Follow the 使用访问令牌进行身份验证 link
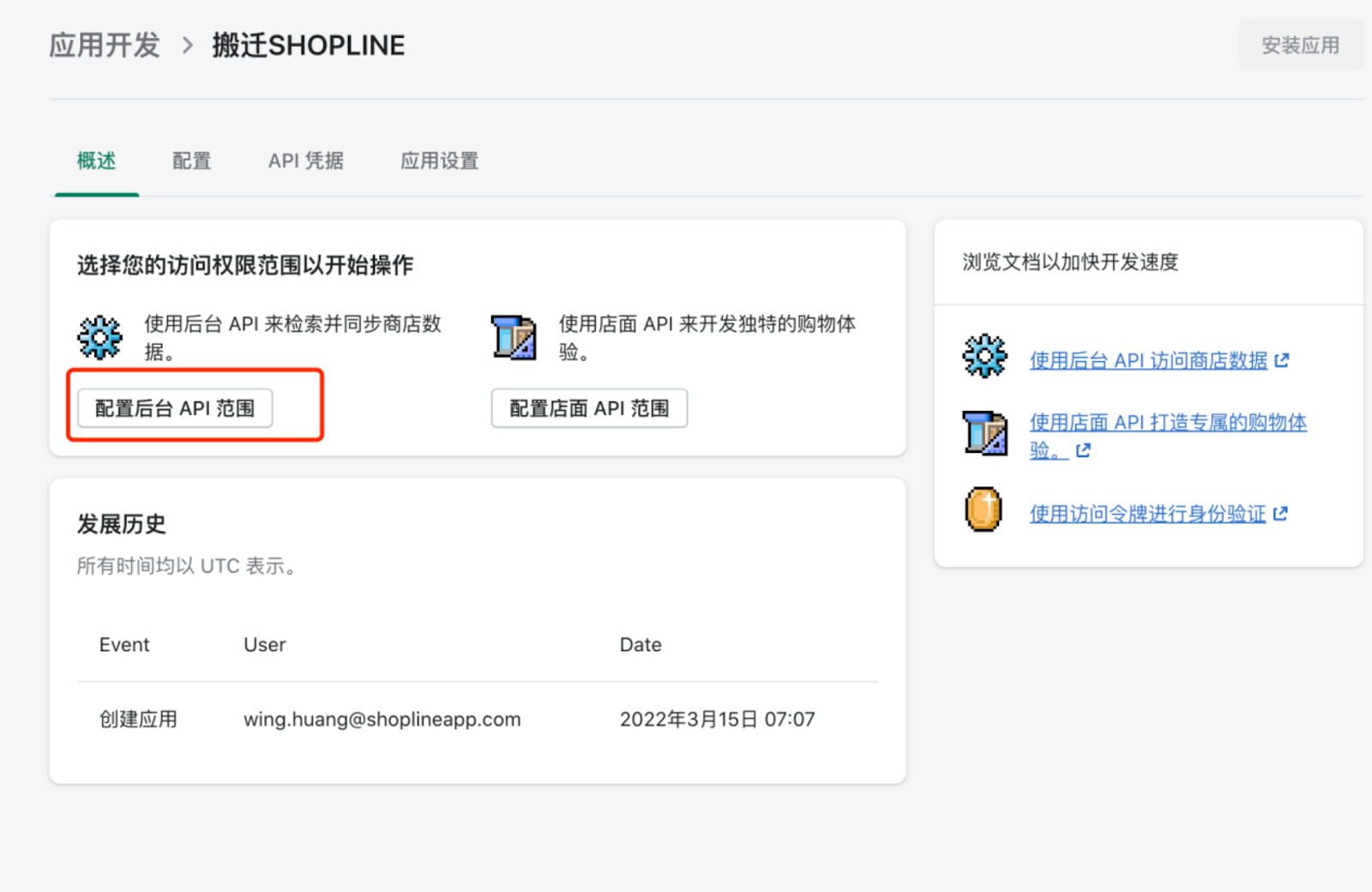Image resolution: width=1372 pixels, height=892 pixels. [x=1147, y=514]
